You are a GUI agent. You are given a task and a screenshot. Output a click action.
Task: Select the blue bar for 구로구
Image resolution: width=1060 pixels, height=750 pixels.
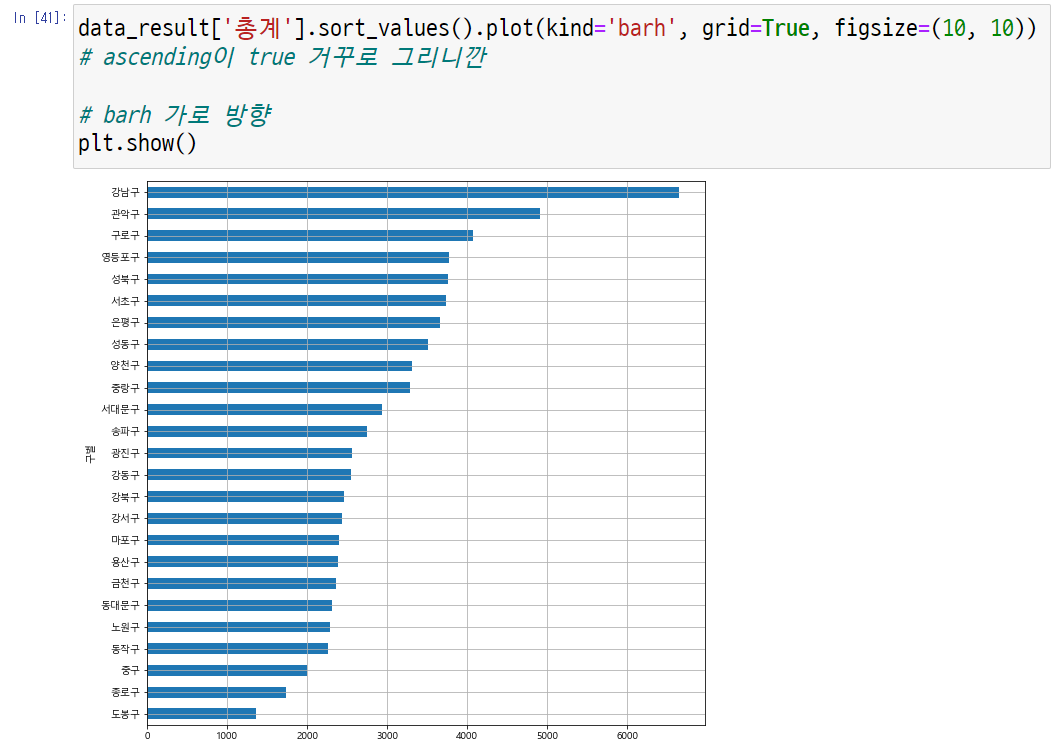pos(310,235)
